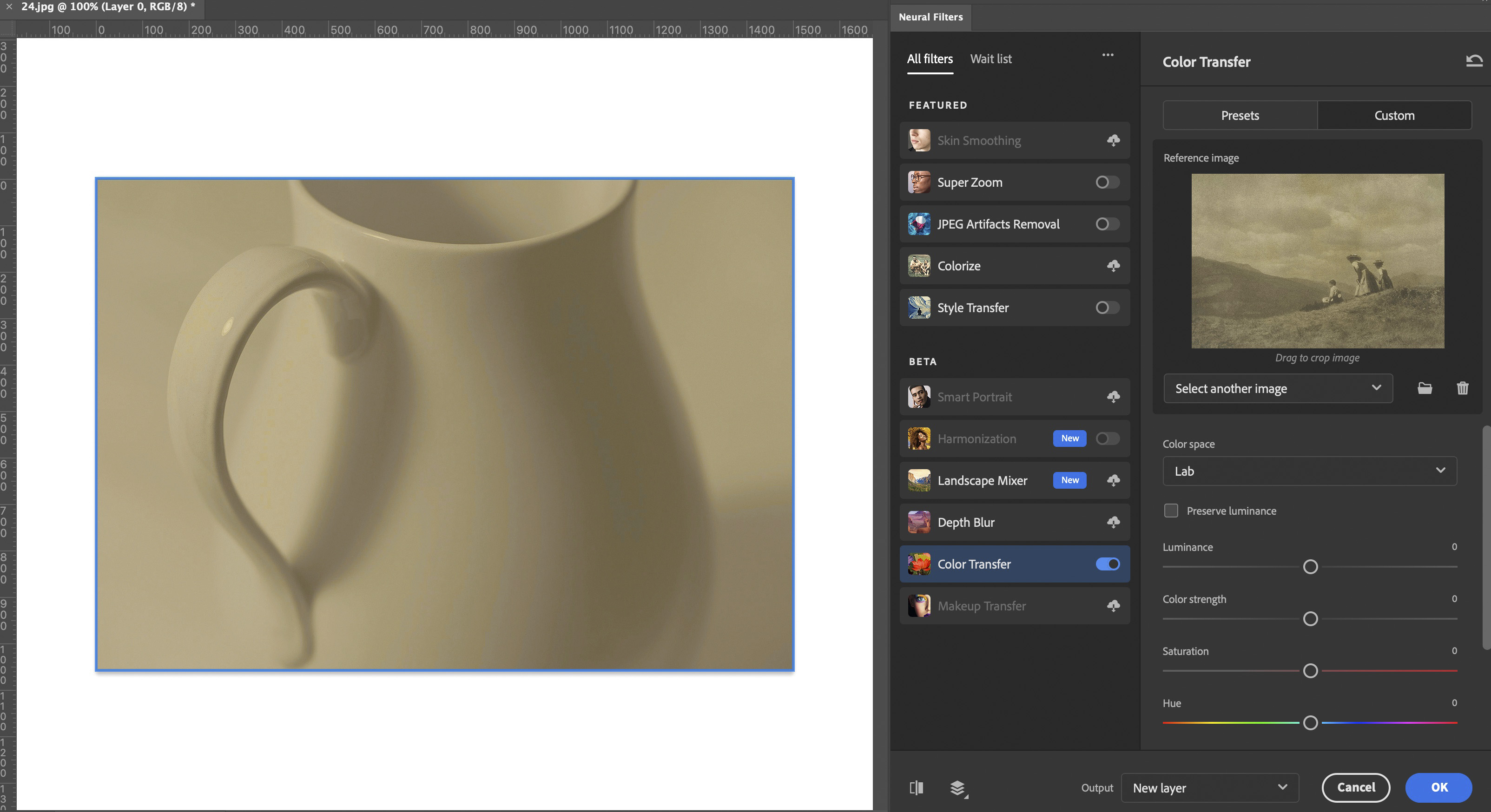Expand the Color space Lab dropdown
The width and height of the screenshot is (1491, 812).
pyautogui.click(x=1309, y=471)
